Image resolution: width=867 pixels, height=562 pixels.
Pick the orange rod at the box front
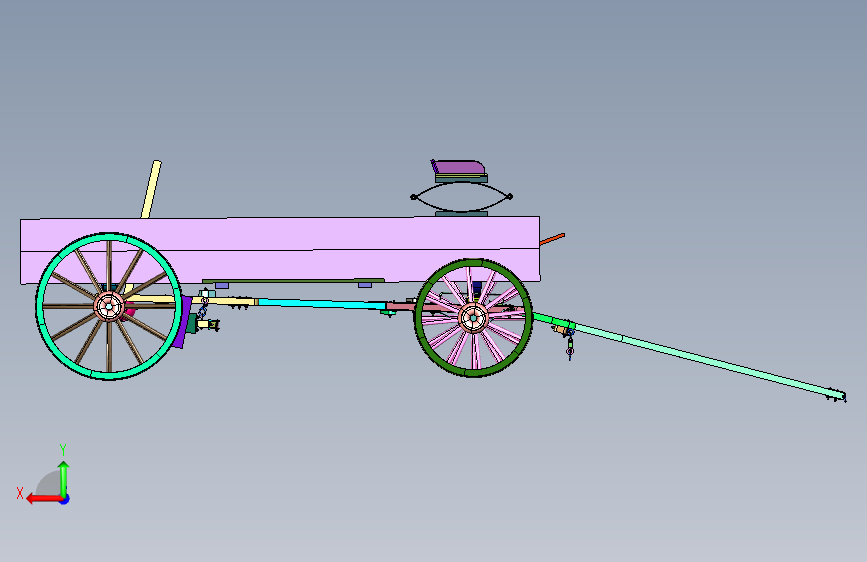pyautogui.click(x=552, y=239)
